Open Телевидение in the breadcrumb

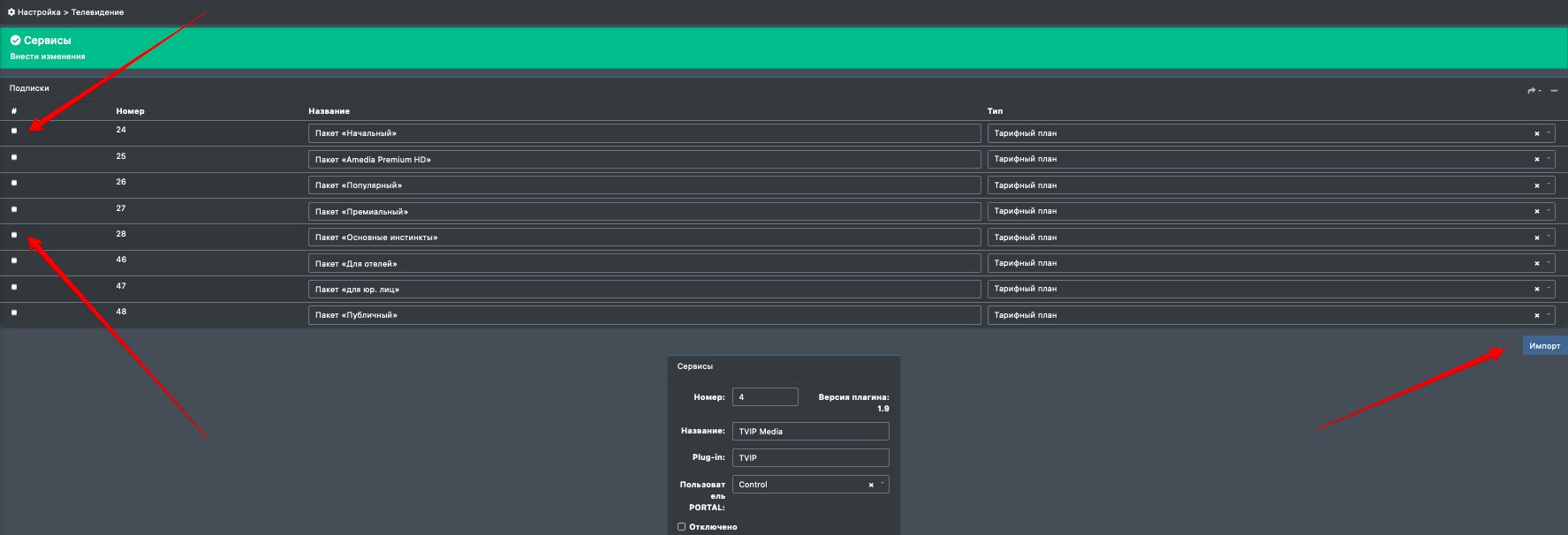97,12
